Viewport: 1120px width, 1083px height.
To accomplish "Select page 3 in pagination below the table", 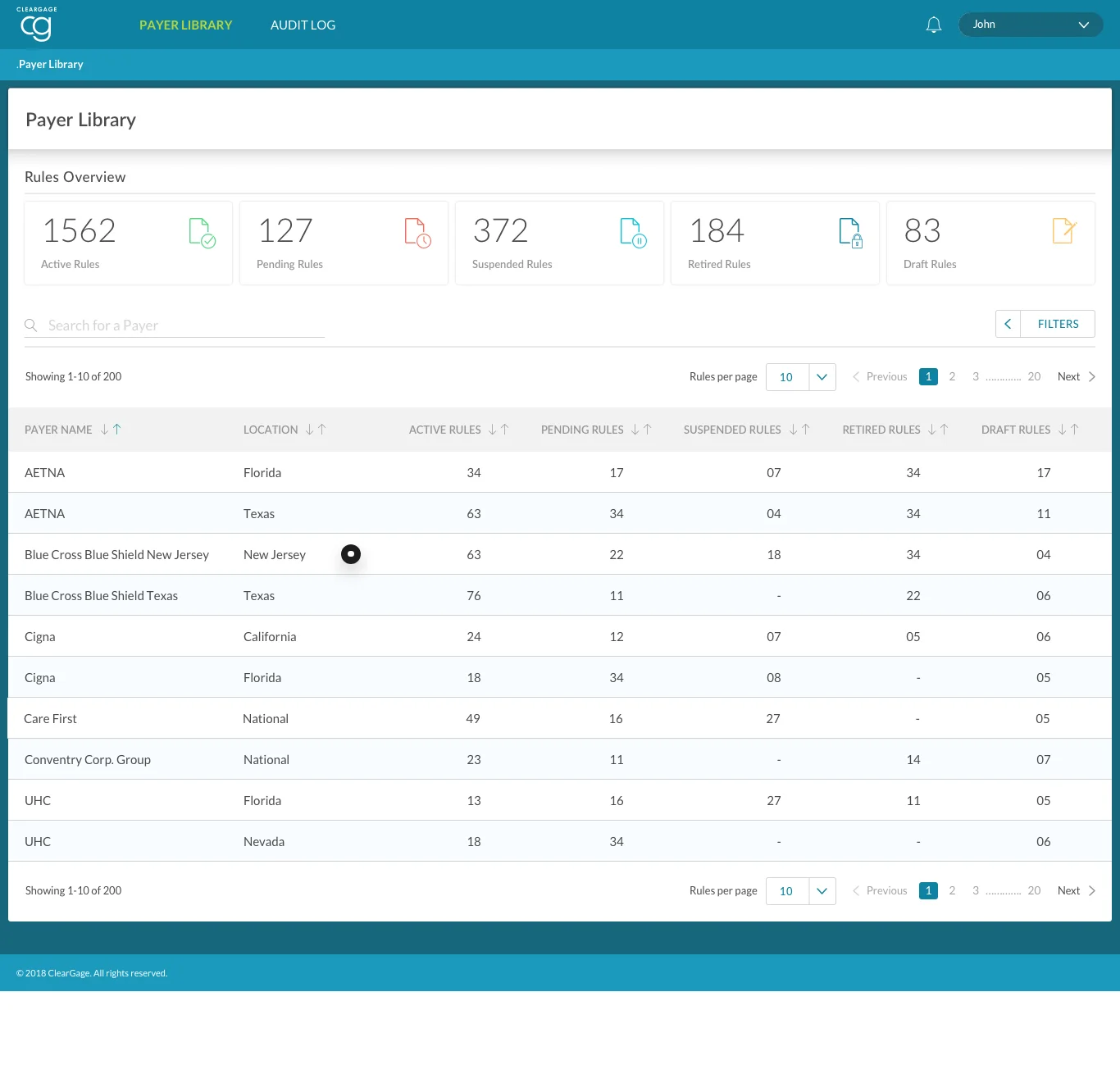I will tap(976, 891).
